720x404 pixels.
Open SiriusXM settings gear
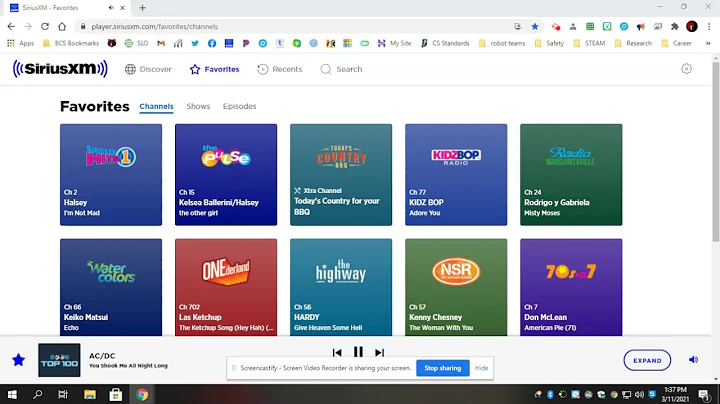pos(686,69)
